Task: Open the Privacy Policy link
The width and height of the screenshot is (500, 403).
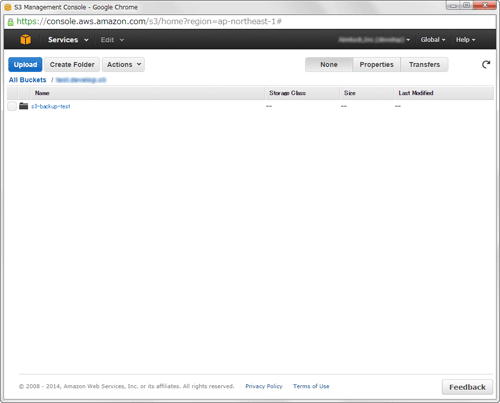Action: tap(264, 386)
